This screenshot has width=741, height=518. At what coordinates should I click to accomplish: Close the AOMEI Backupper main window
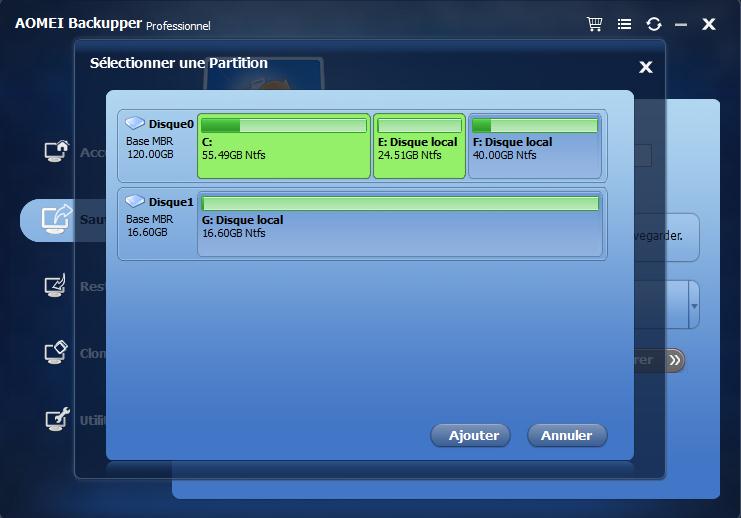click(x=709, y=24)
